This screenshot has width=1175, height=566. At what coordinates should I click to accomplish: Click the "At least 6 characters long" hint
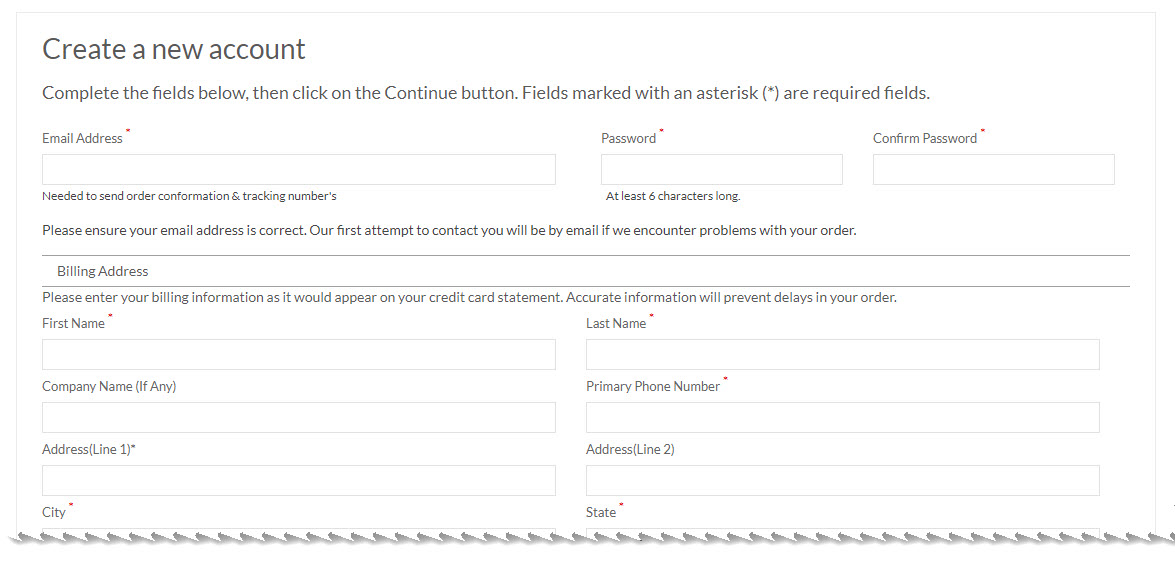(x=673, y=197)
